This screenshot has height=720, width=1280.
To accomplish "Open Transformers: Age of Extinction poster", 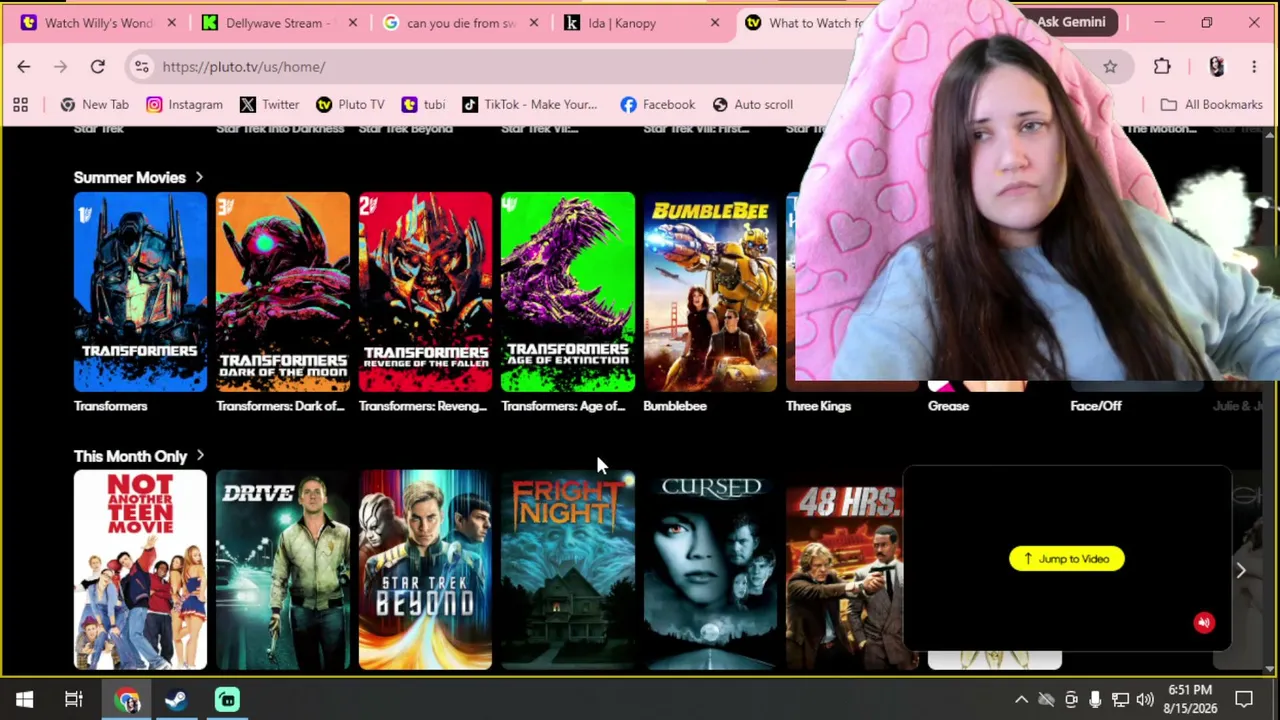I will (x=568, y=292).
